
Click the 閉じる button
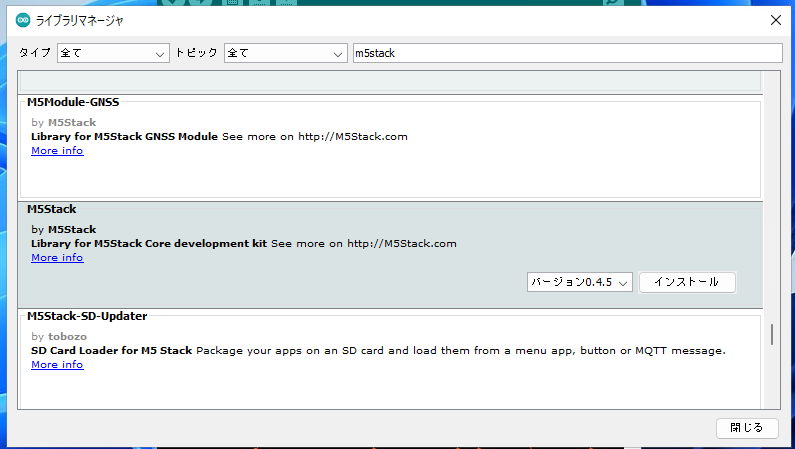pyautogui.click(x=747, y=428)
